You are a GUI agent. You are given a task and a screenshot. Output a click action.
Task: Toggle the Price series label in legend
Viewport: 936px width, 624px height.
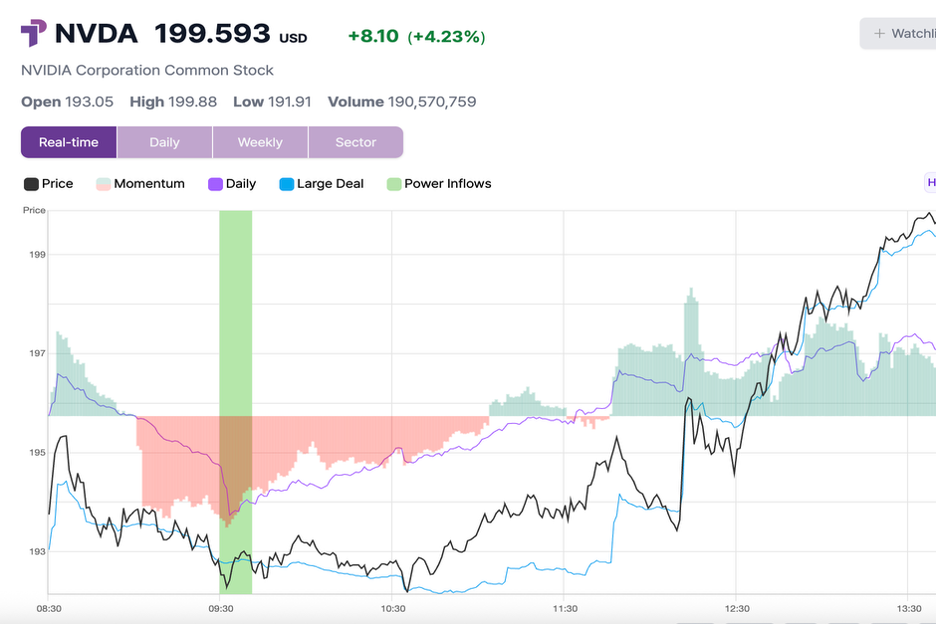[x=57, y=184]
